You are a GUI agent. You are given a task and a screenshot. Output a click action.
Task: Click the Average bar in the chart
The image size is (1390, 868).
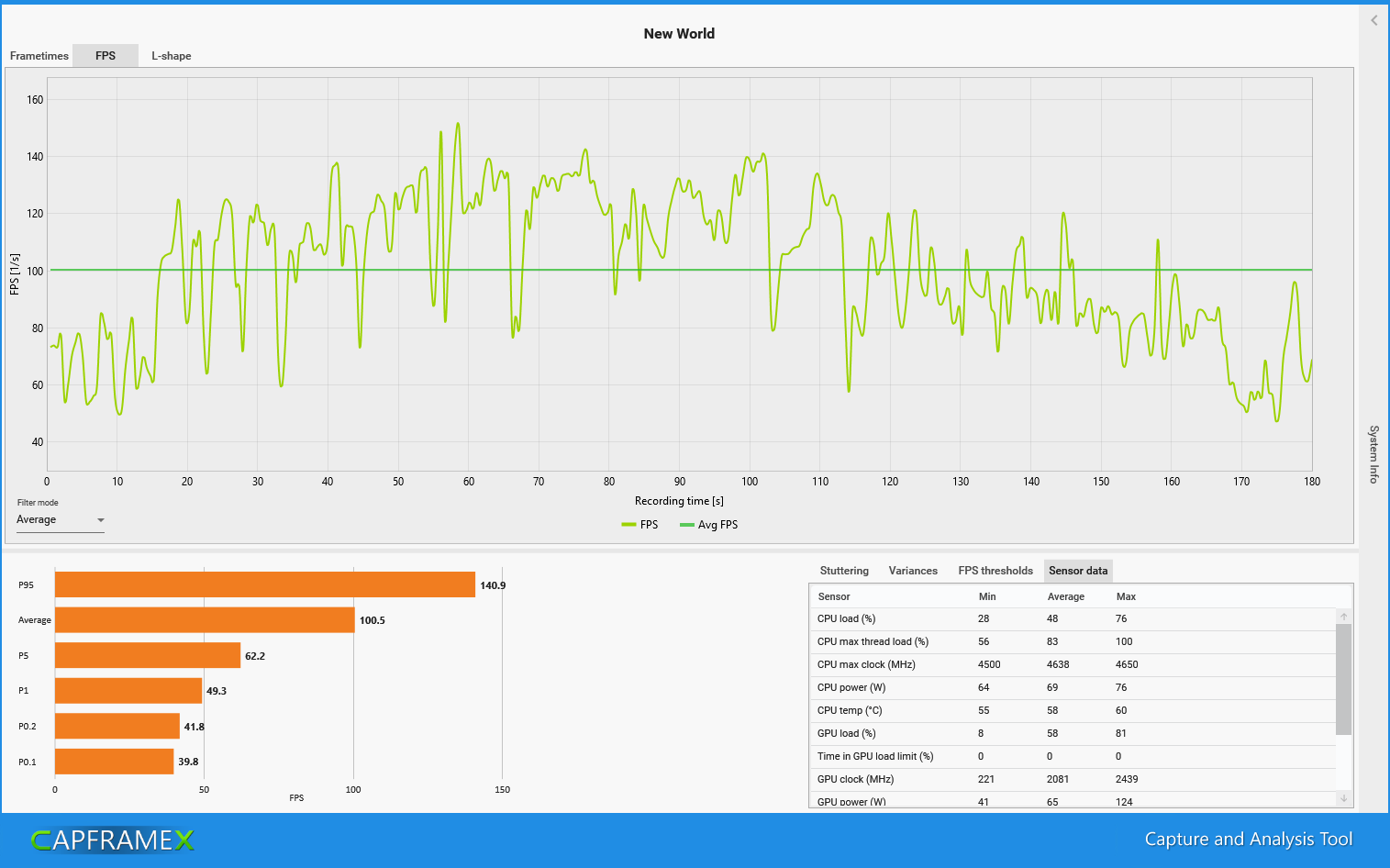coord(205,620)
